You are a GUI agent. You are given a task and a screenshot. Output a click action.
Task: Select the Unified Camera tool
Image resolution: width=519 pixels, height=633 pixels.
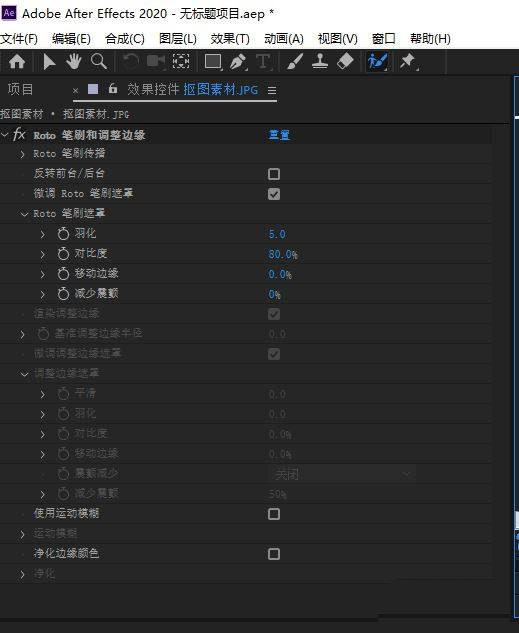pos(156,61)
